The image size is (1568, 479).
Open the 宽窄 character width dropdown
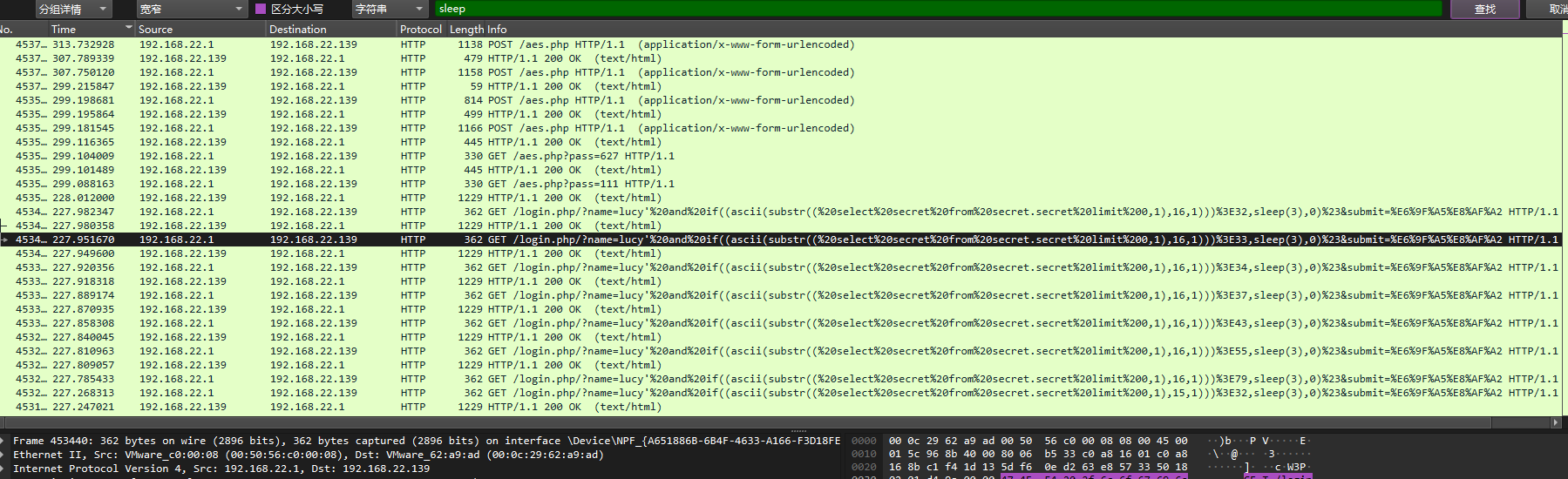191,10
